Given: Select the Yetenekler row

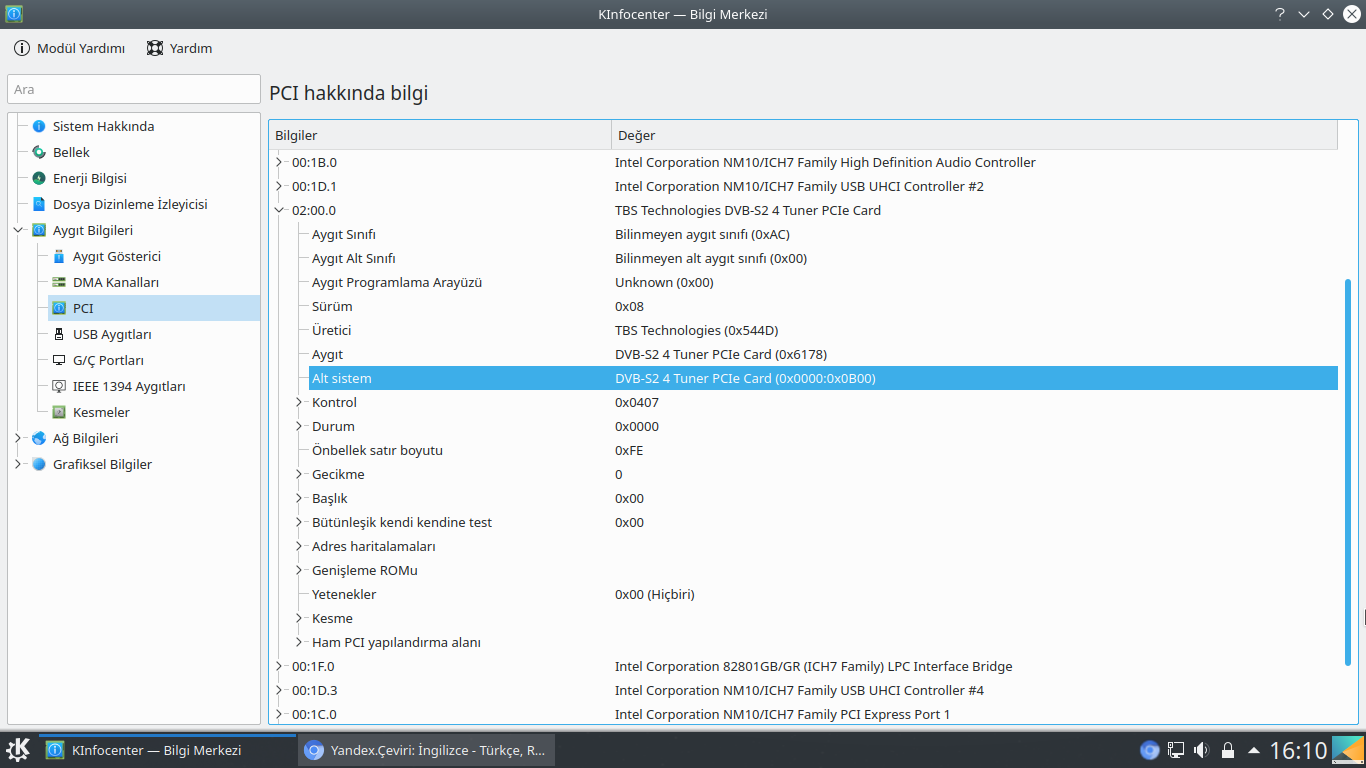Looking at the screenshot, I should click(823, 594).
